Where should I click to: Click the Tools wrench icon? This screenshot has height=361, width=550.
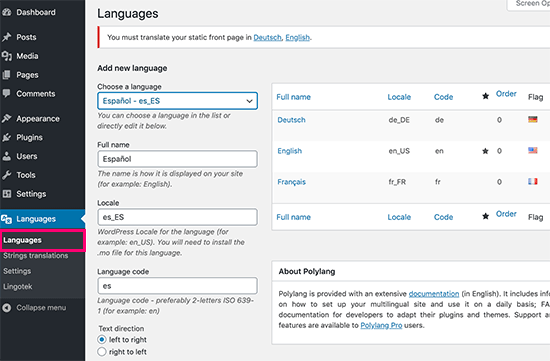point(6,175)
